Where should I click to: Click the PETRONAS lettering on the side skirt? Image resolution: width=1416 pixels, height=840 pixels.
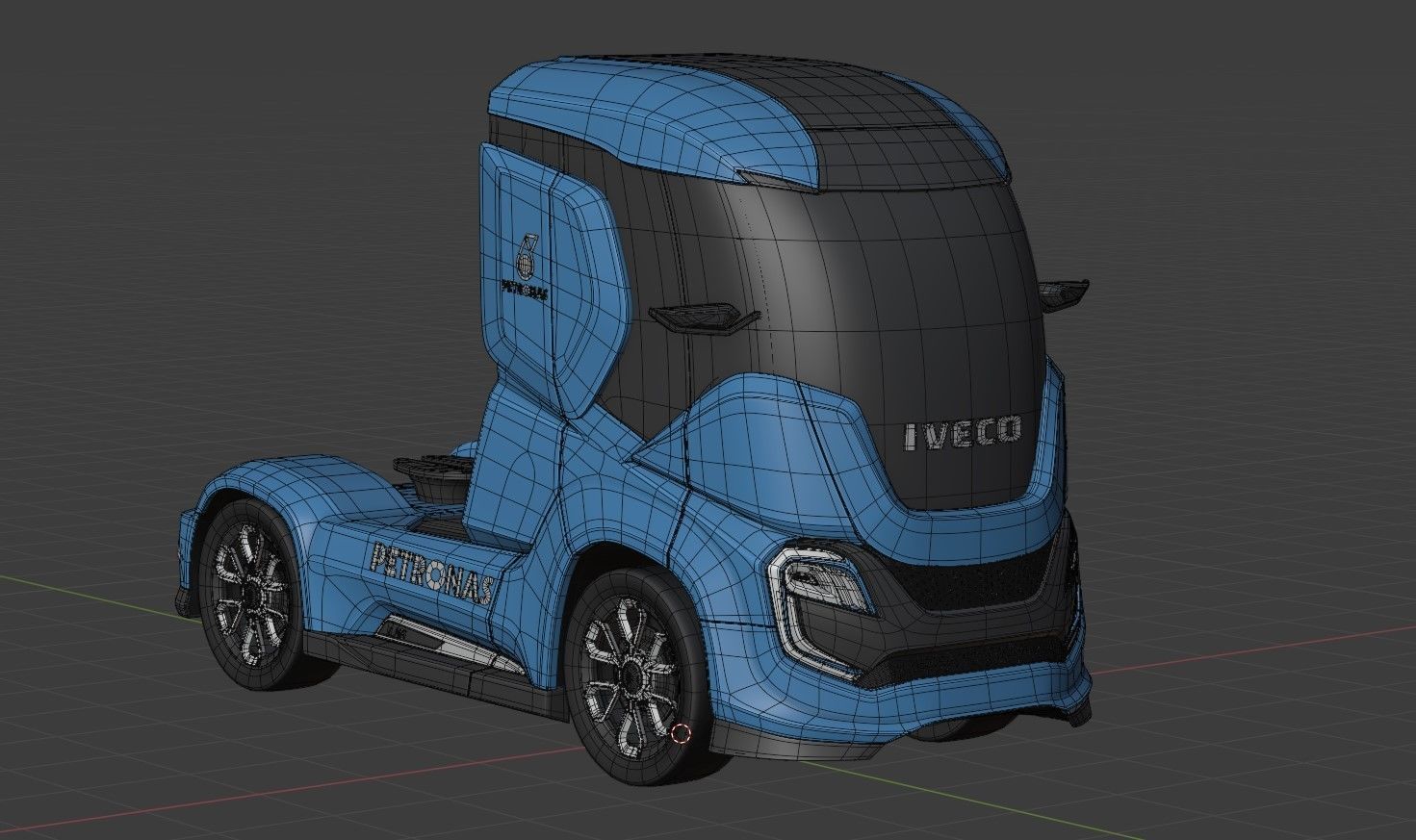tap(432, 574)
